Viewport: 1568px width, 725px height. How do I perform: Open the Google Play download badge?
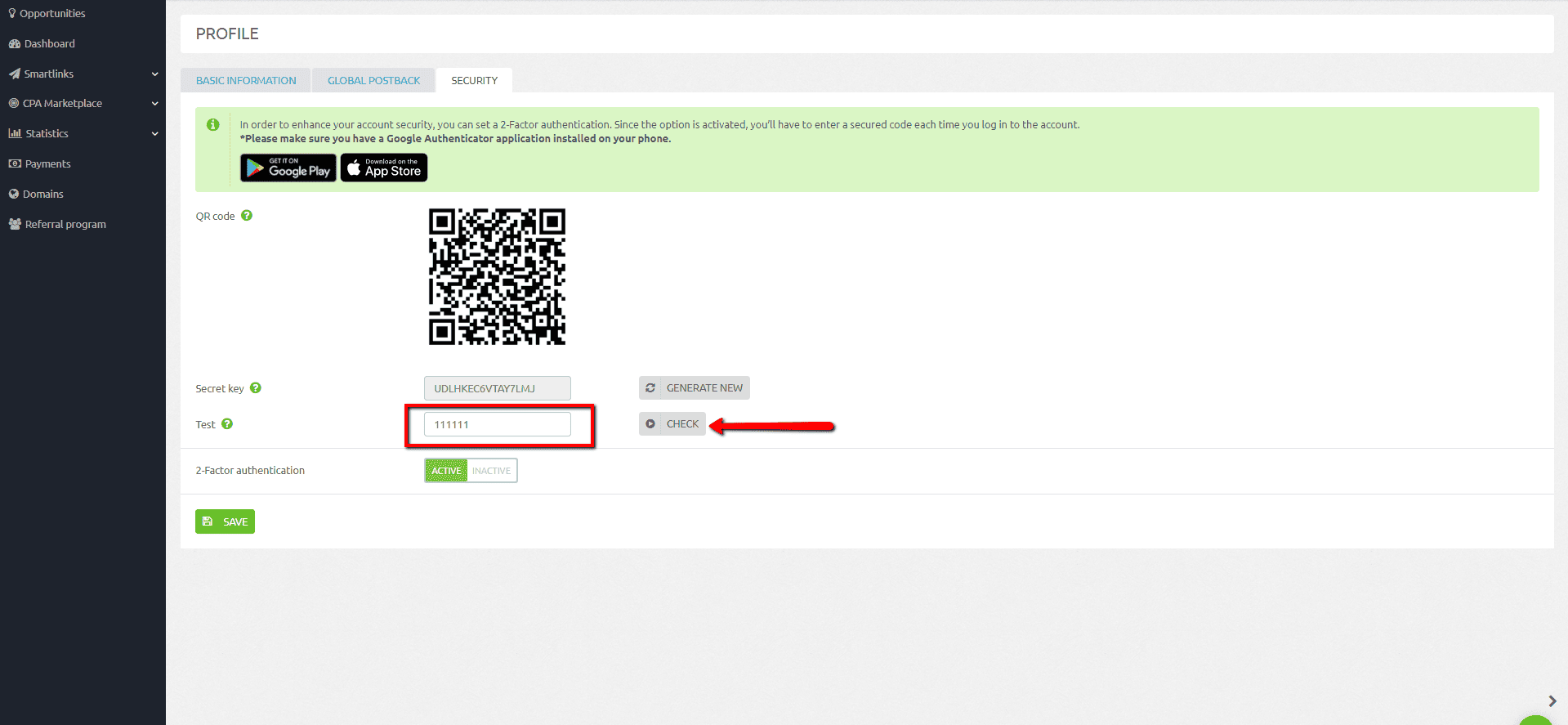[288, 168]
